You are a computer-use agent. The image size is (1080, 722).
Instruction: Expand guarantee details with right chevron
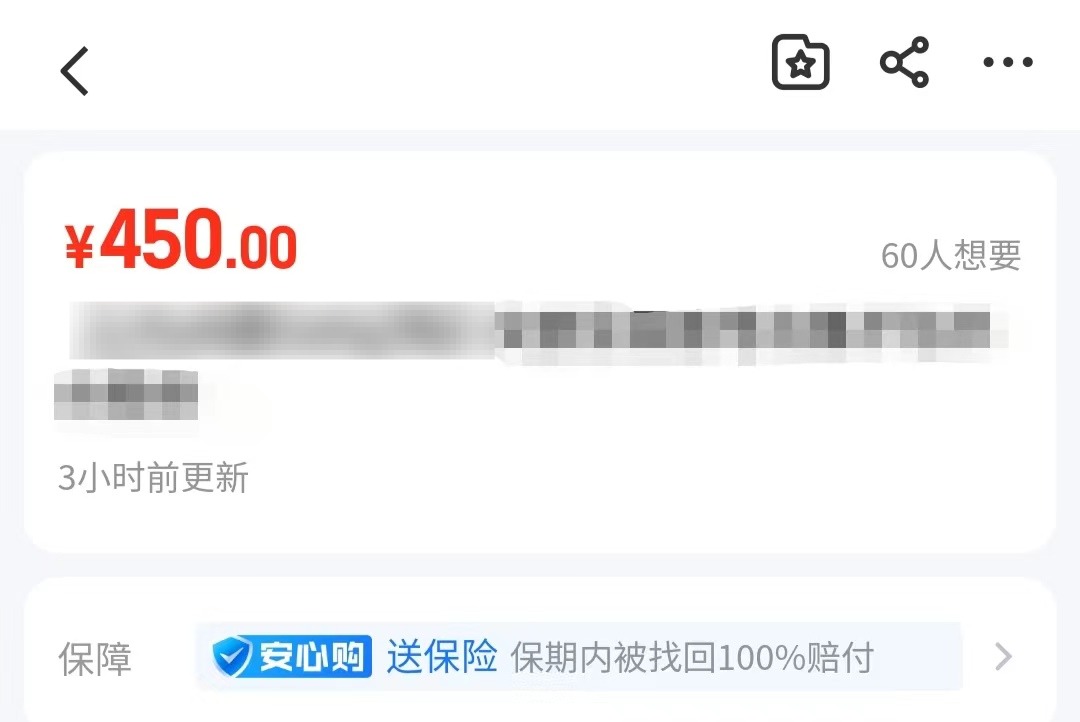(1004, 657)
